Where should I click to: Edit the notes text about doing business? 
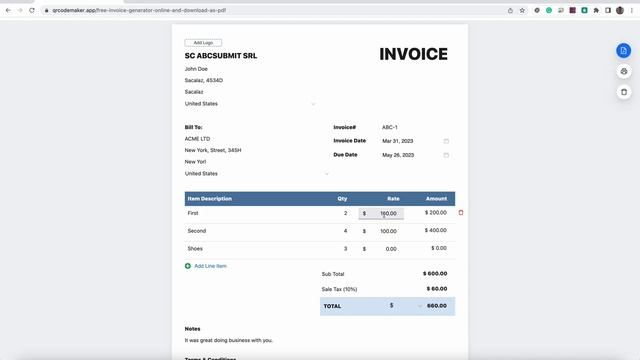[229, 340]
